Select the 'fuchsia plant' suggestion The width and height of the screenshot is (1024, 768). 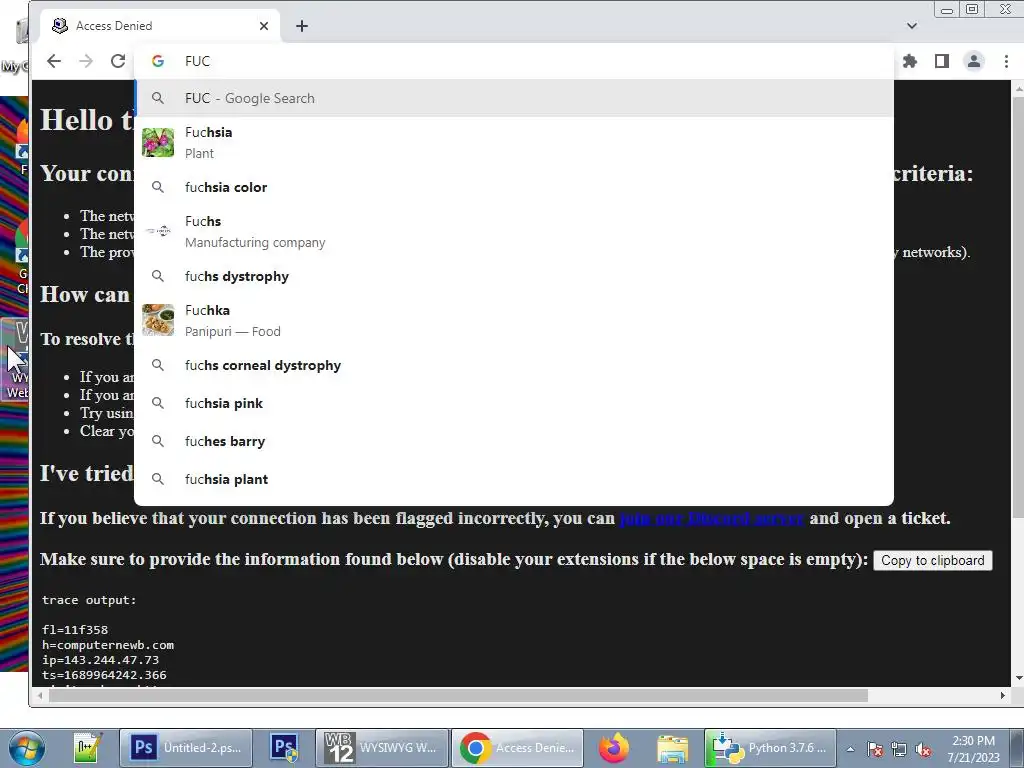513,479
